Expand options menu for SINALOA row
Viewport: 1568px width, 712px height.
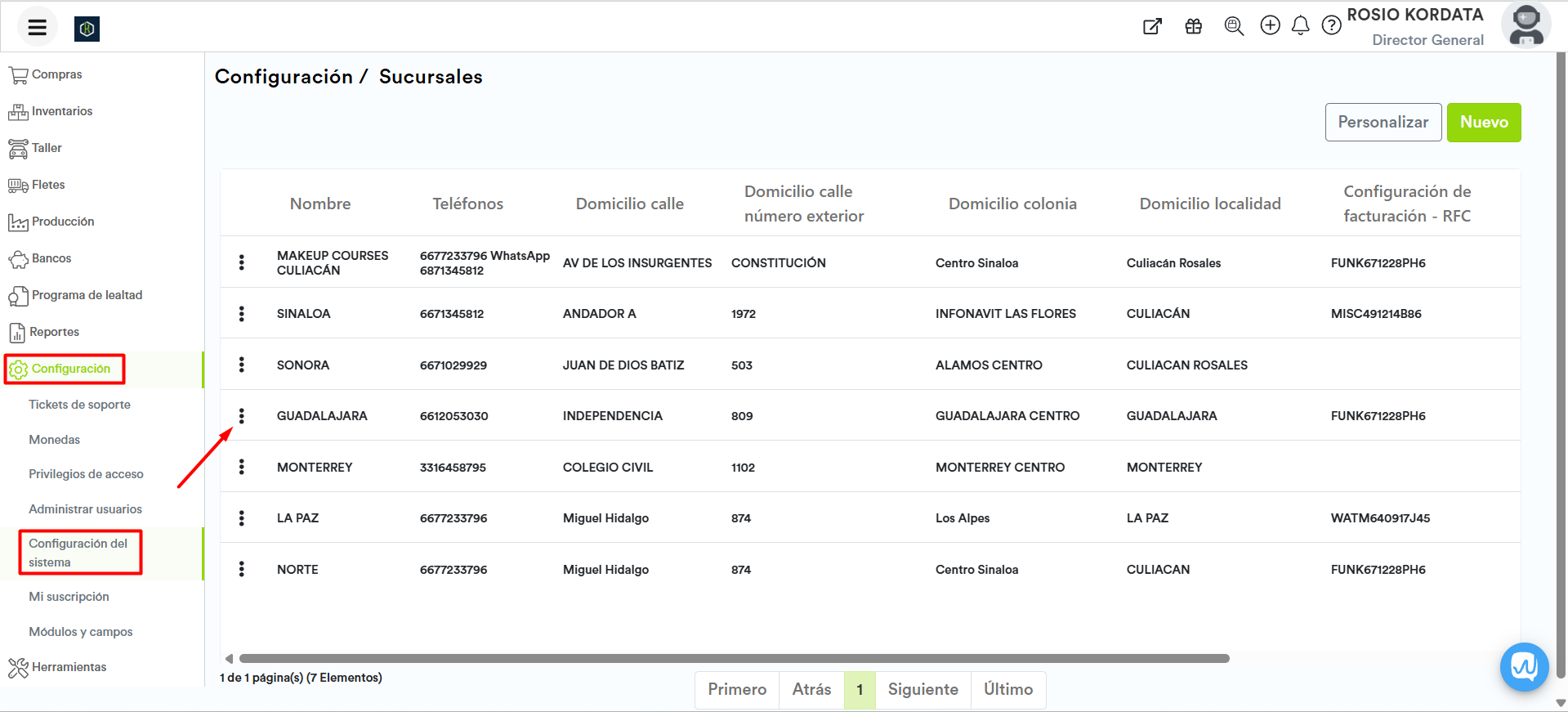(x=242, y=314)
